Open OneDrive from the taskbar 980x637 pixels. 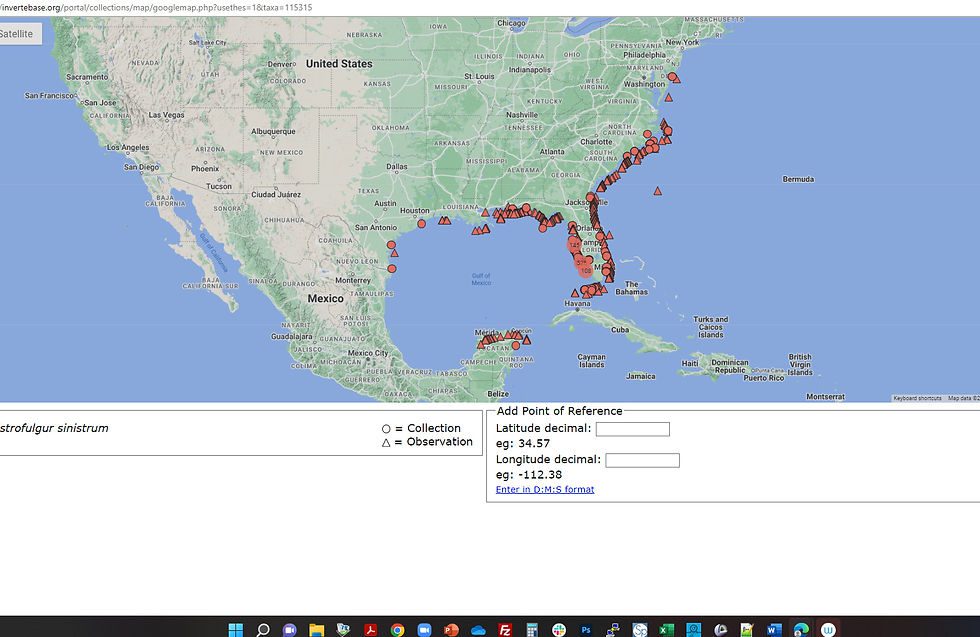point(478,629)
